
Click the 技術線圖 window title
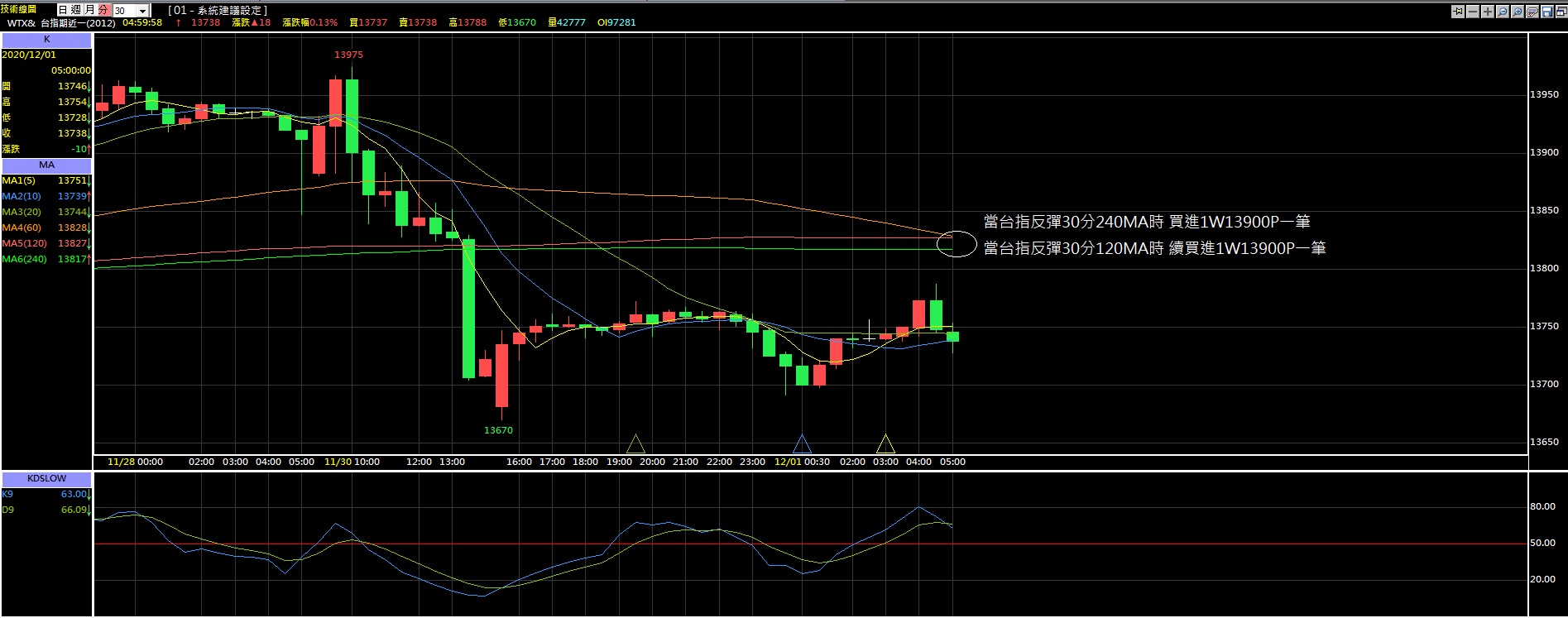tap(19, 9)
